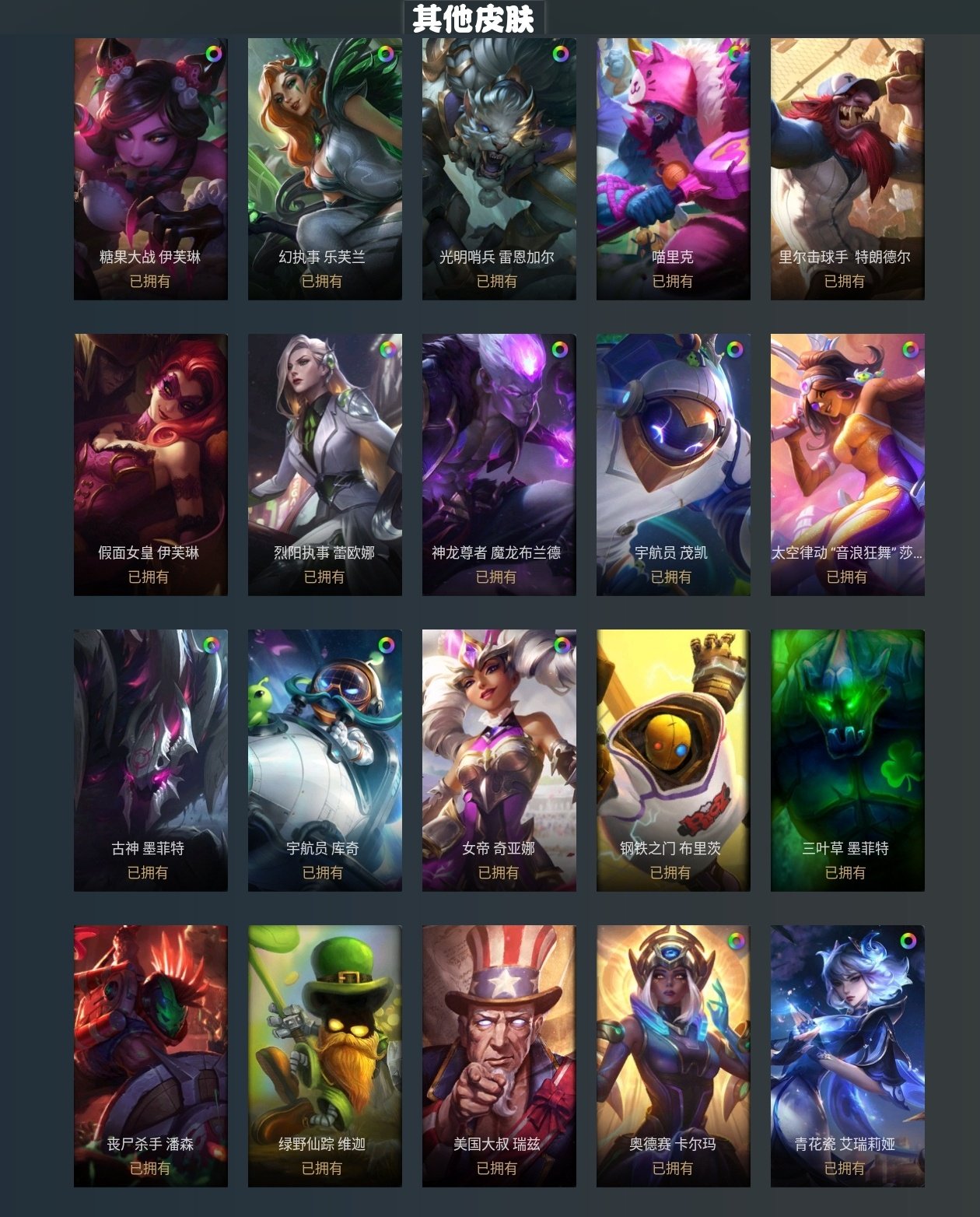
Task: Select the 里尔击球手 特朗德尔 skin card
Action: point(848,169)
